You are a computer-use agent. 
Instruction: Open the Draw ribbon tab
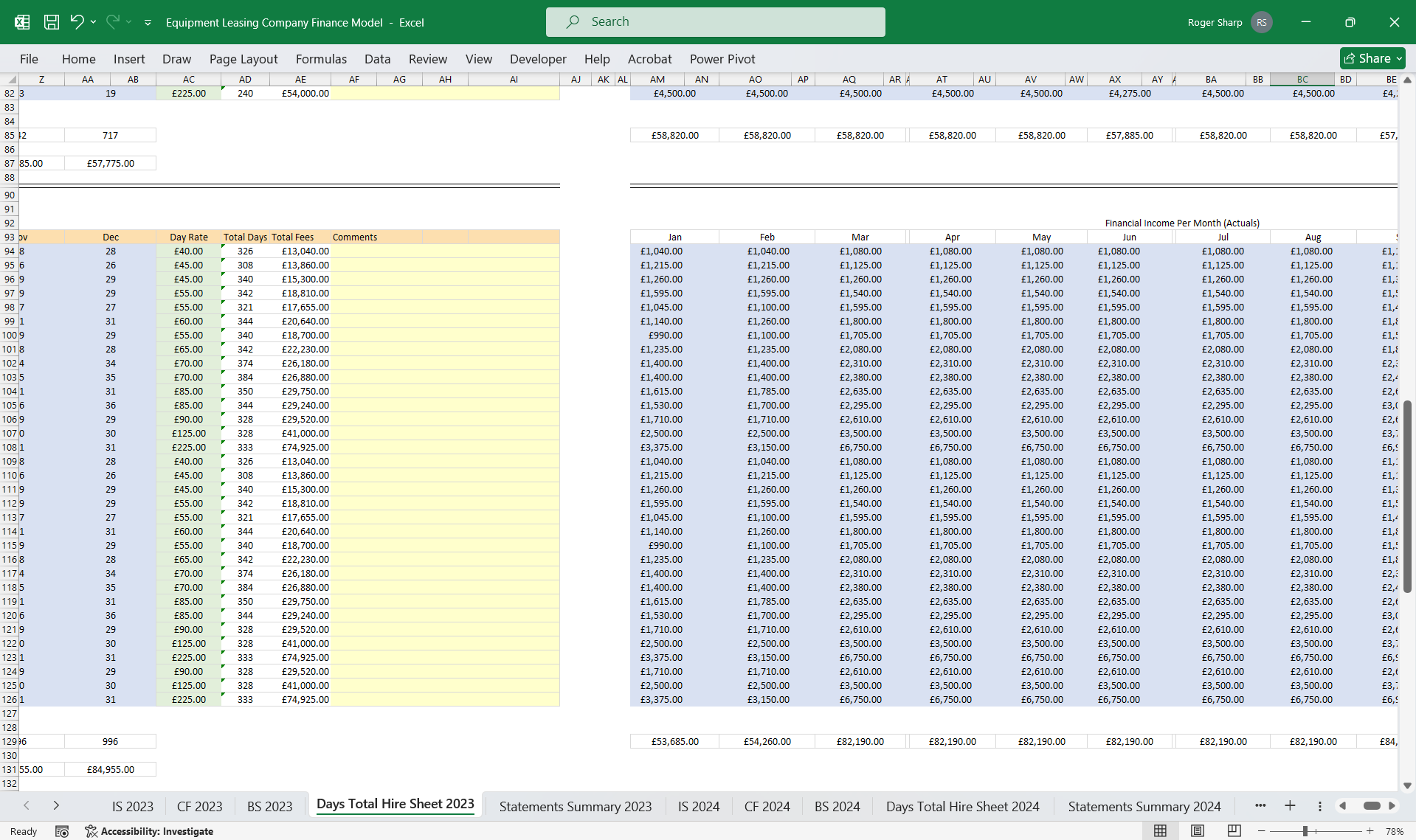[176, 59]
